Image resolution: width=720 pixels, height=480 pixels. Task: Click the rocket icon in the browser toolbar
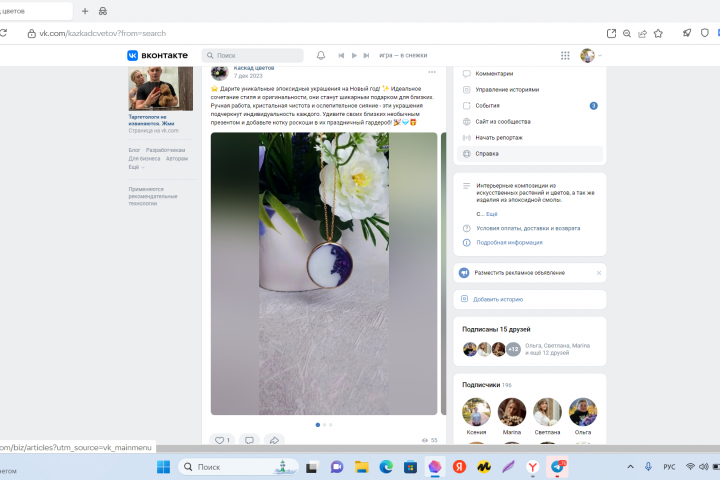point(687,33)
